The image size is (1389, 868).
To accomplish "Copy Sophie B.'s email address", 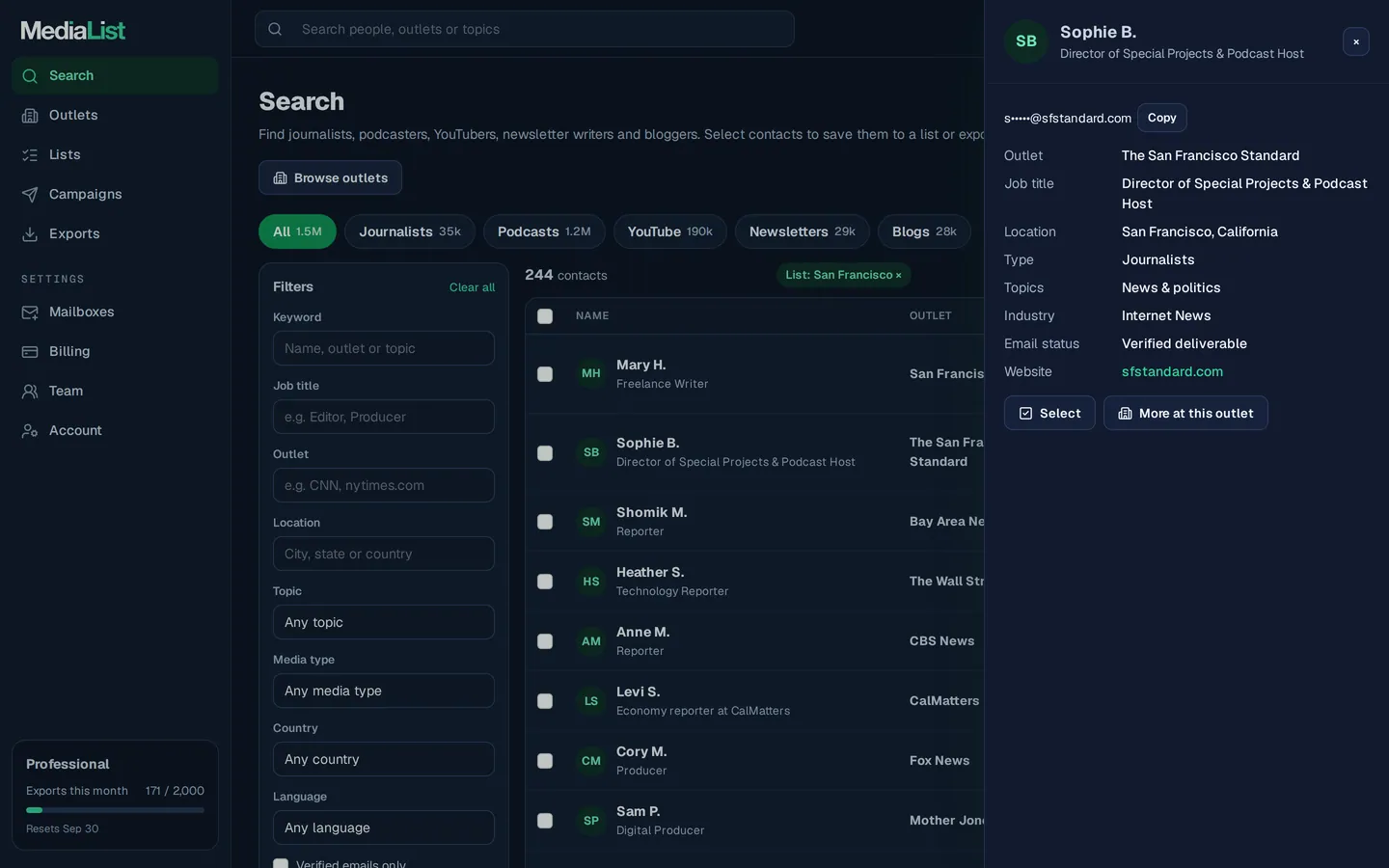I will pos(1161,118).
